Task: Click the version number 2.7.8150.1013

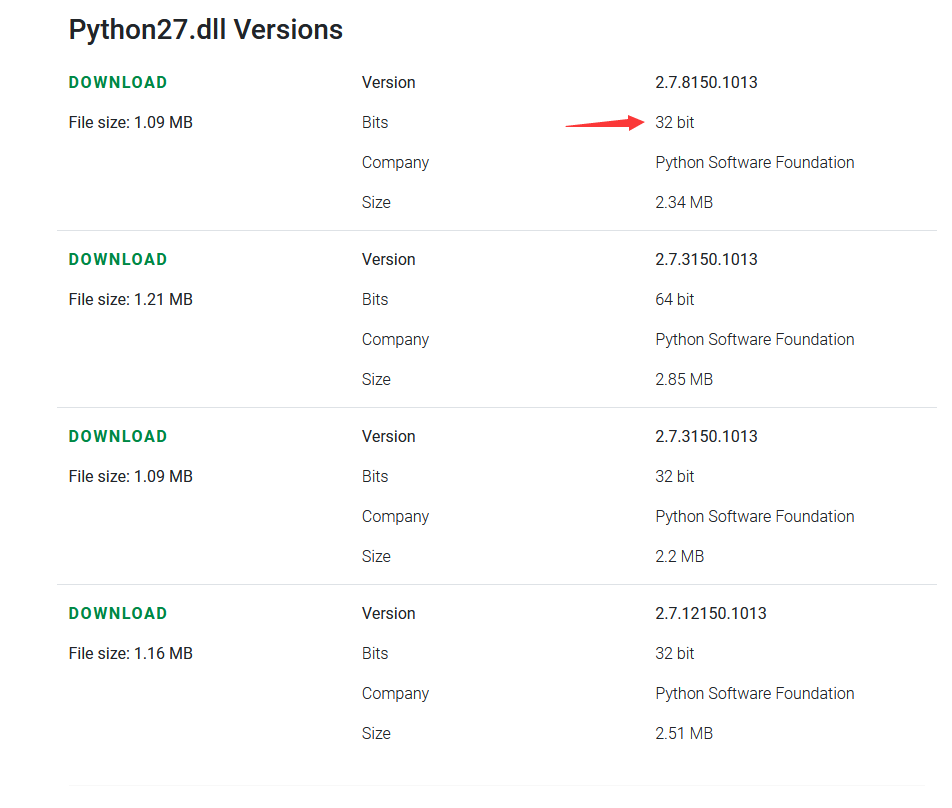Action: point(707,82)
